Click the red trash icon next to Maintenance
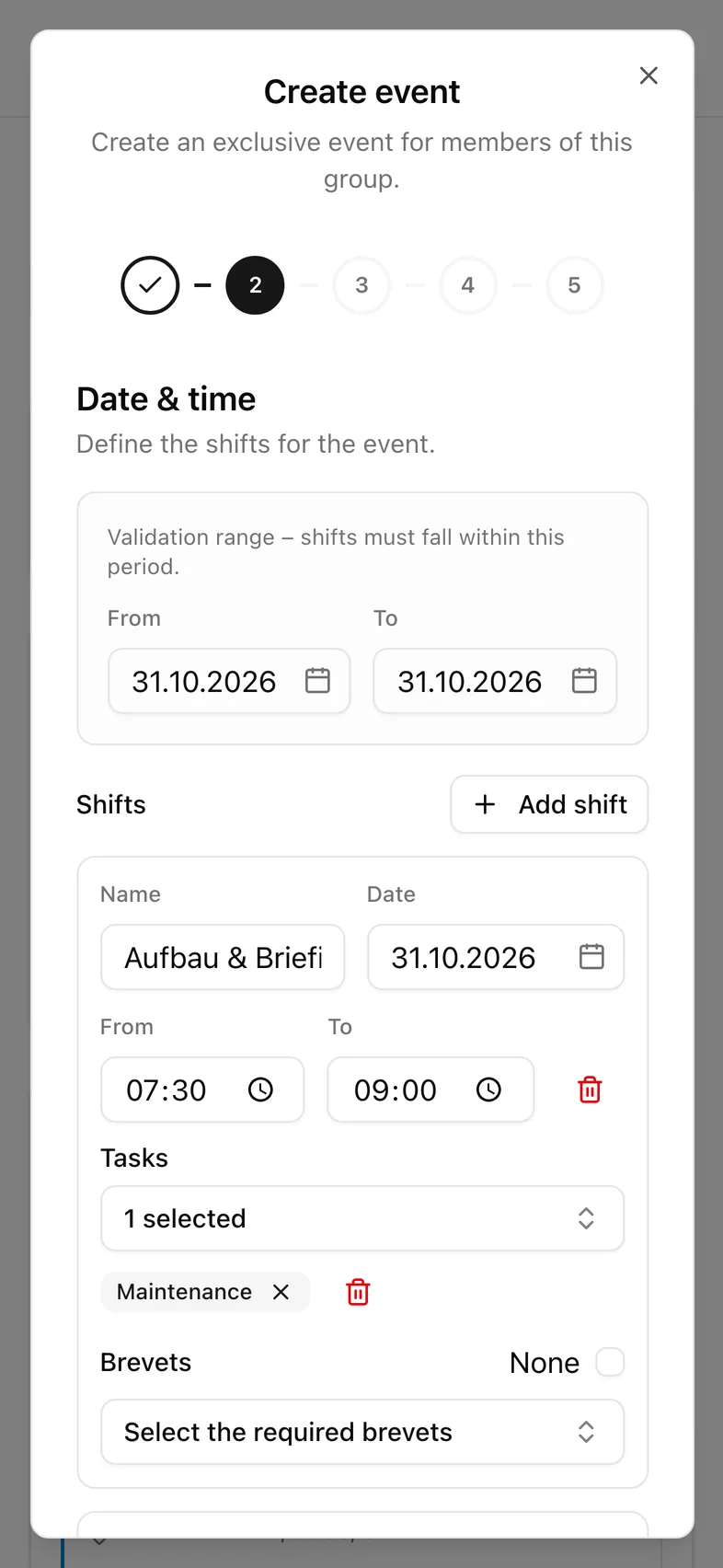The height and width of the screenshot is (1568, 723). [x=358, y=1292]
